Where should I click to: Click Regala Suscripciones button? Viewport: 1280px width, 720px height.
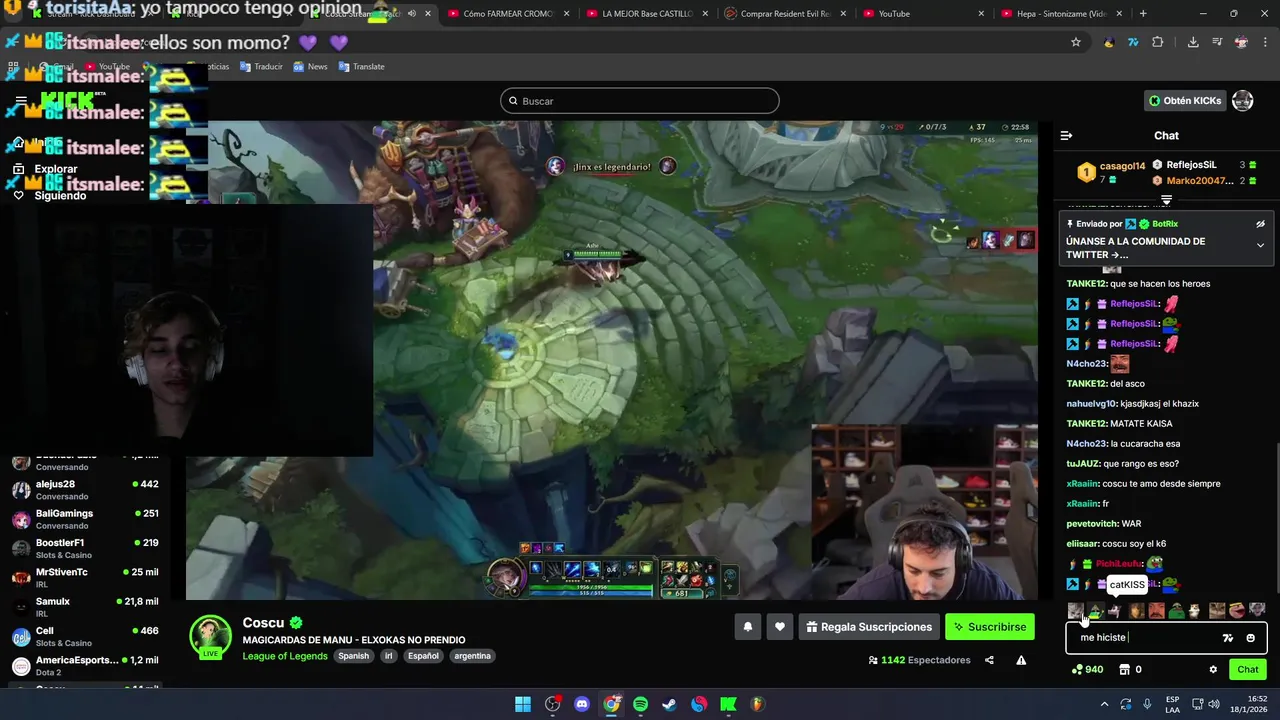[x=869, y=627]
